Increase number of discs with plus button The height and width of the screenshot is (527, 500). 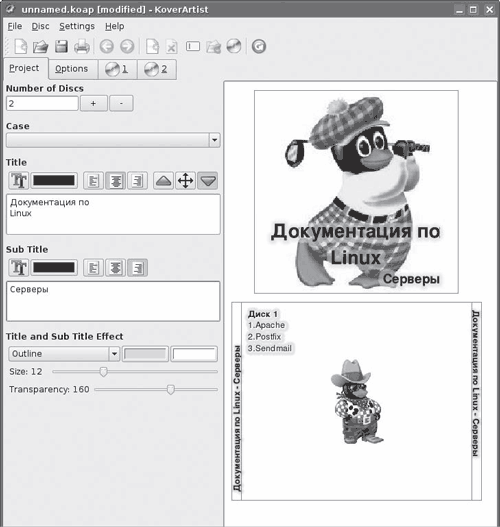click(x=93, y=103)
